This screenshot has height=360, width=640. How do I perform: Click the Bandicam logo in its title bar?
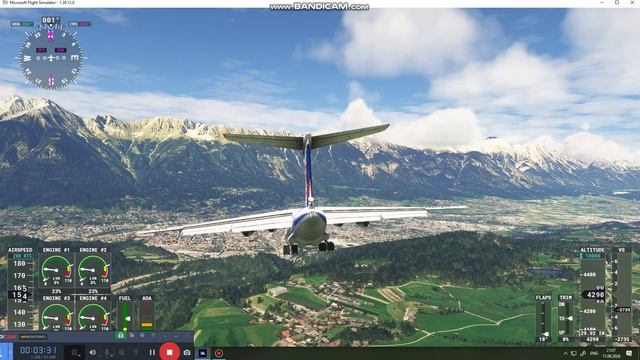point(9,337)
